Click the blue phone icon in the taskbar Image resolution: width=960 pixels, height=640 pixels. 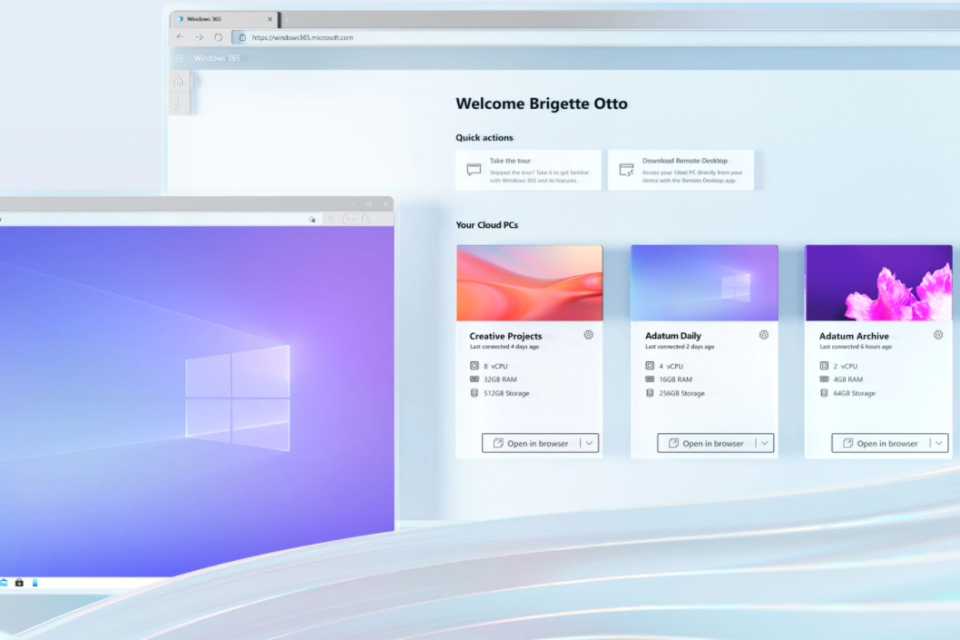click(35, 582)
